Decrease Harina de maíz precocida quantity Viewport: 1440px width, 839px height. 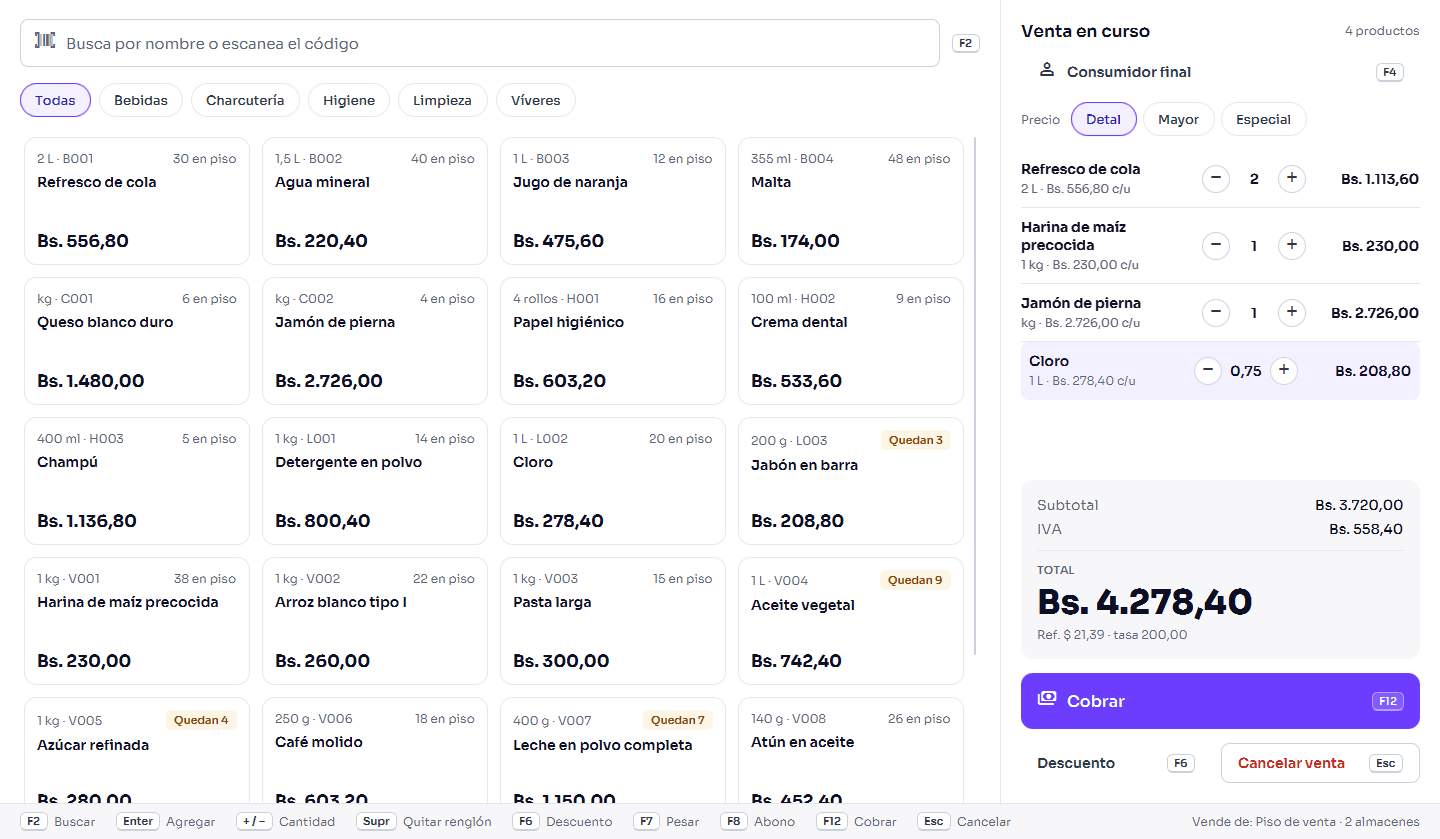click(1216, 245)
